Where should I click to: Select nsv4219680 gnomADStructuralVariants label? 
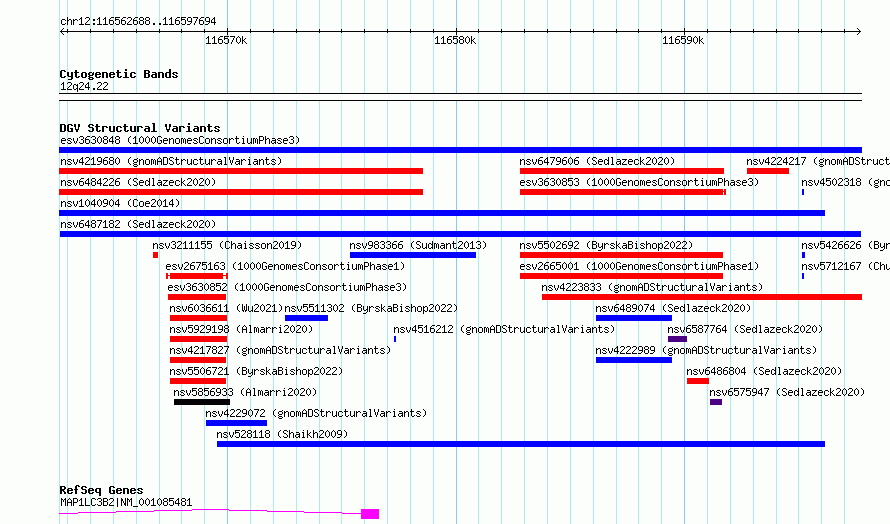[171, 161]
